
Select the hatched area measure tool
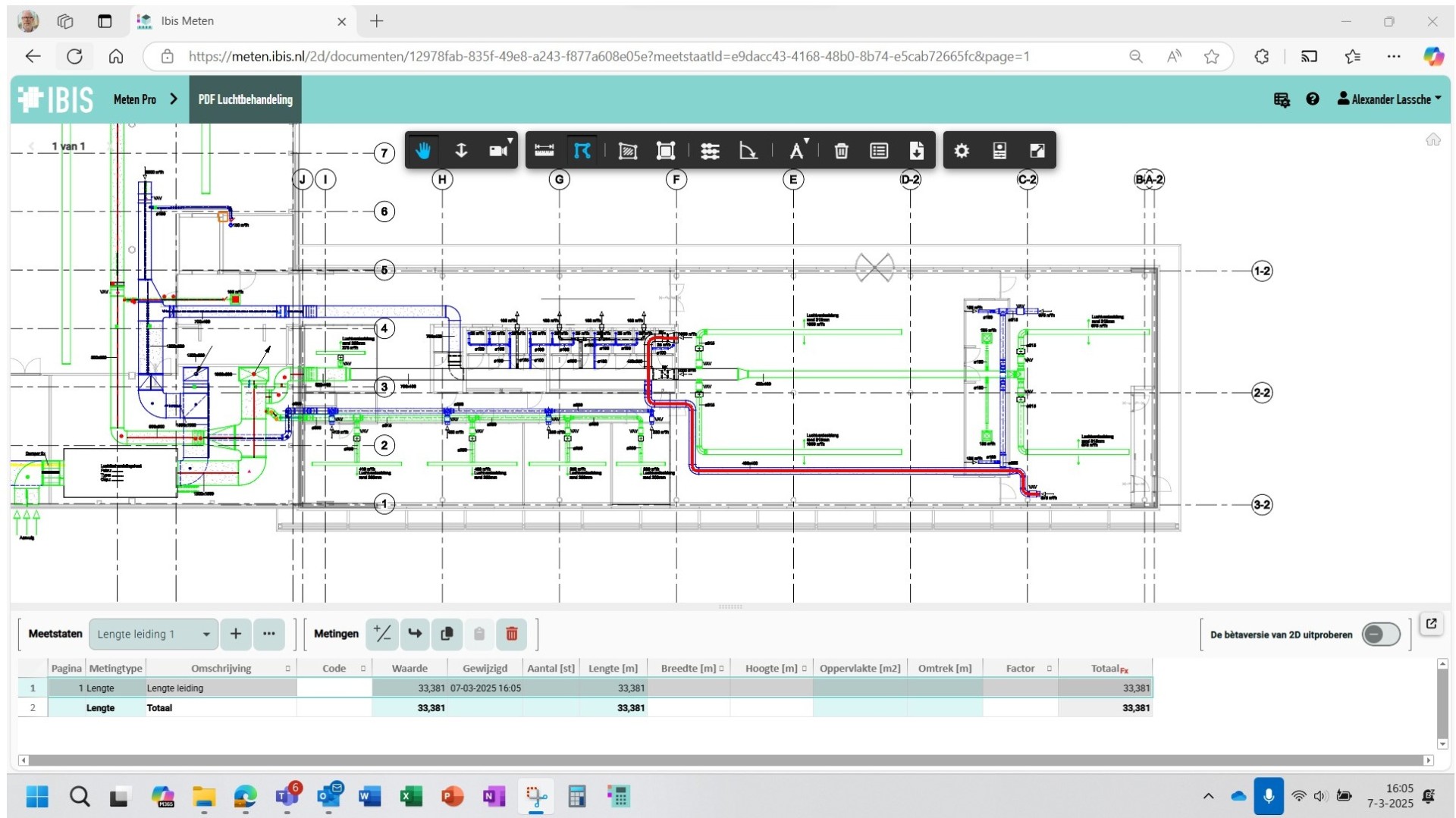[x=627, y=151]
